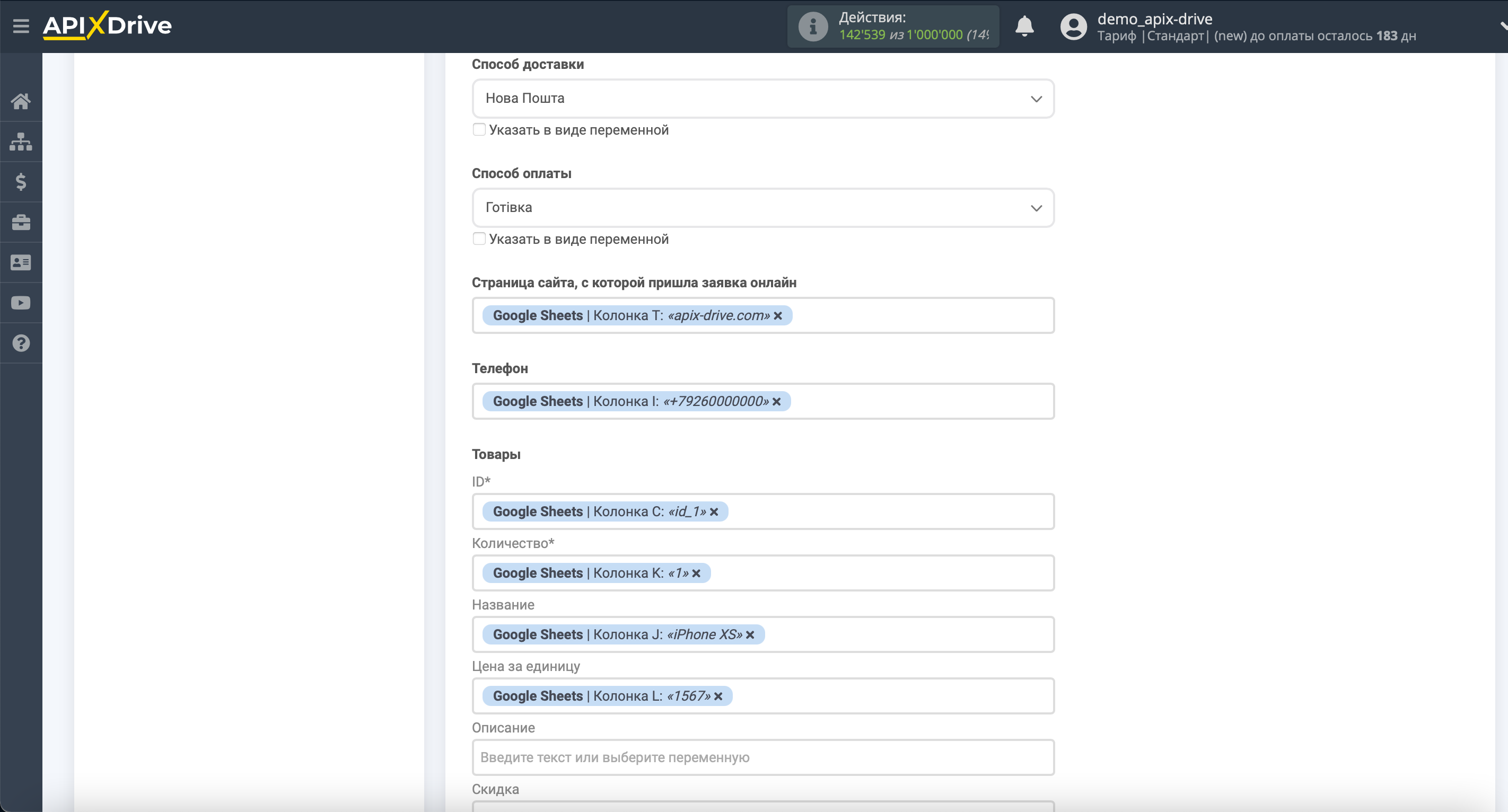Image resolution: width=1508 pixels, height=812 pixels.
Task: Click the user avatar icon
Action: coord(1074,27)
